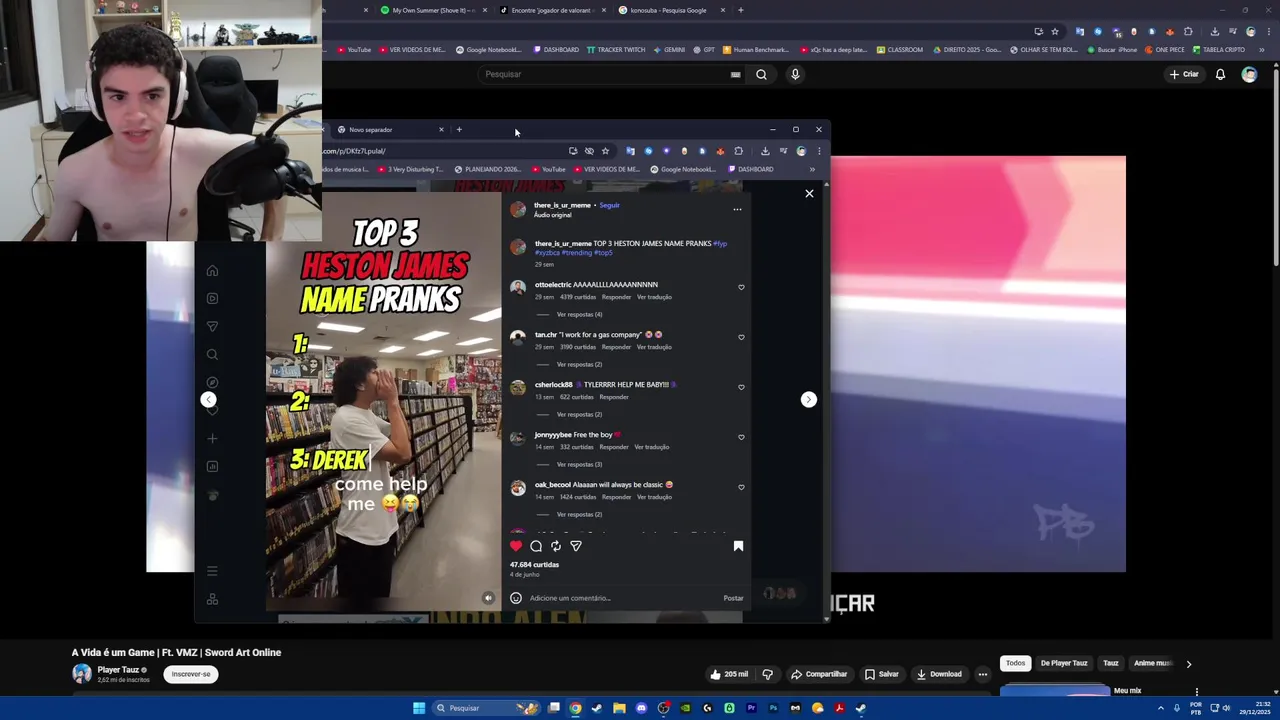
Task: Open the Instagram sidebar Reels icon
Action: pyautogui.click(x=212, y=298)
